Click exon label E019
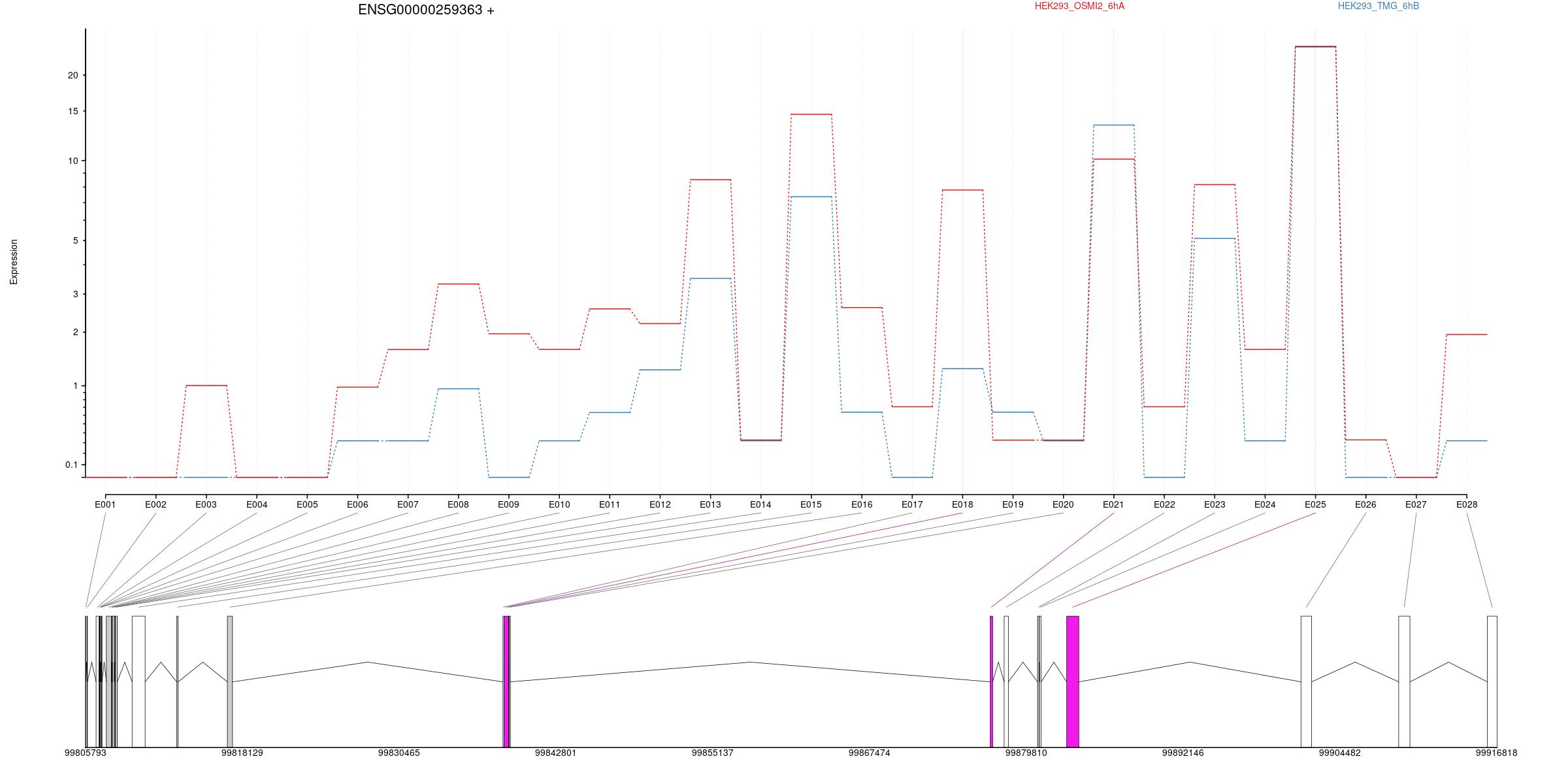1568x784 pixels. point(1013,504)
